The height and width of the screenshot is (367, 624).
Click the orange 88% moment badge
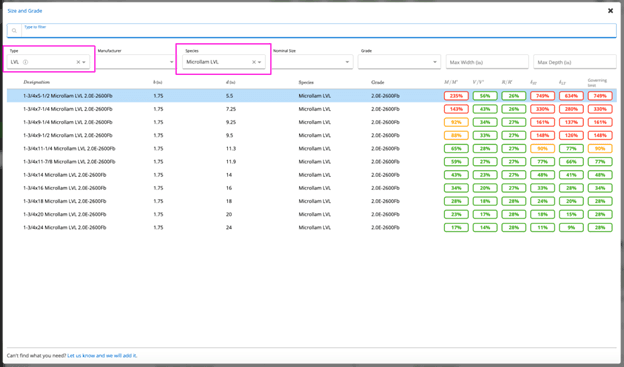(456, 135)
